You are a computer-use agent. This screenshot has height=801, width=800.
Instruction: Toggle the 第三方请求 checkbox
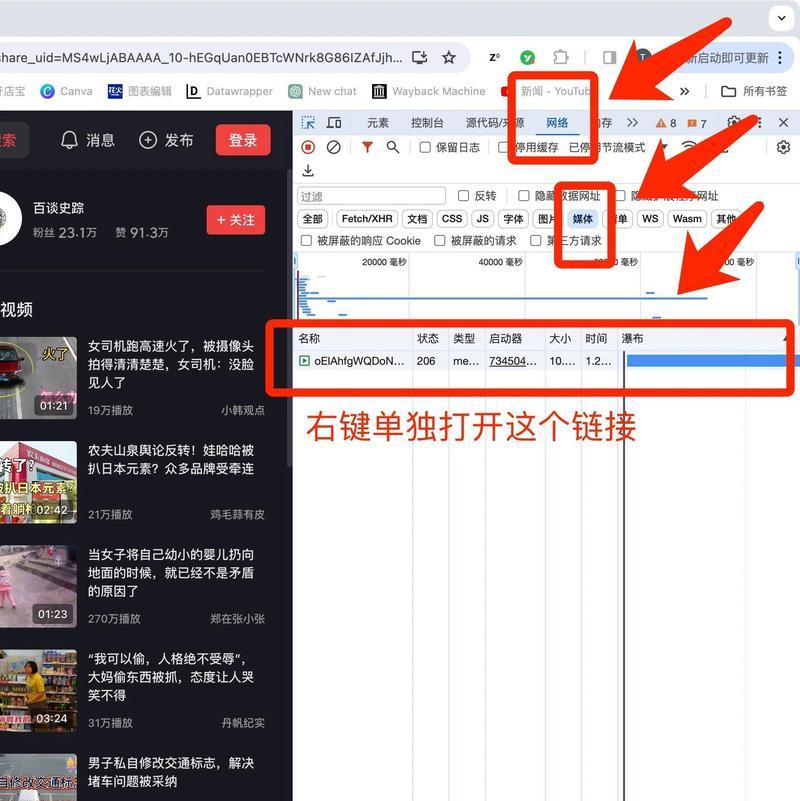535,241
